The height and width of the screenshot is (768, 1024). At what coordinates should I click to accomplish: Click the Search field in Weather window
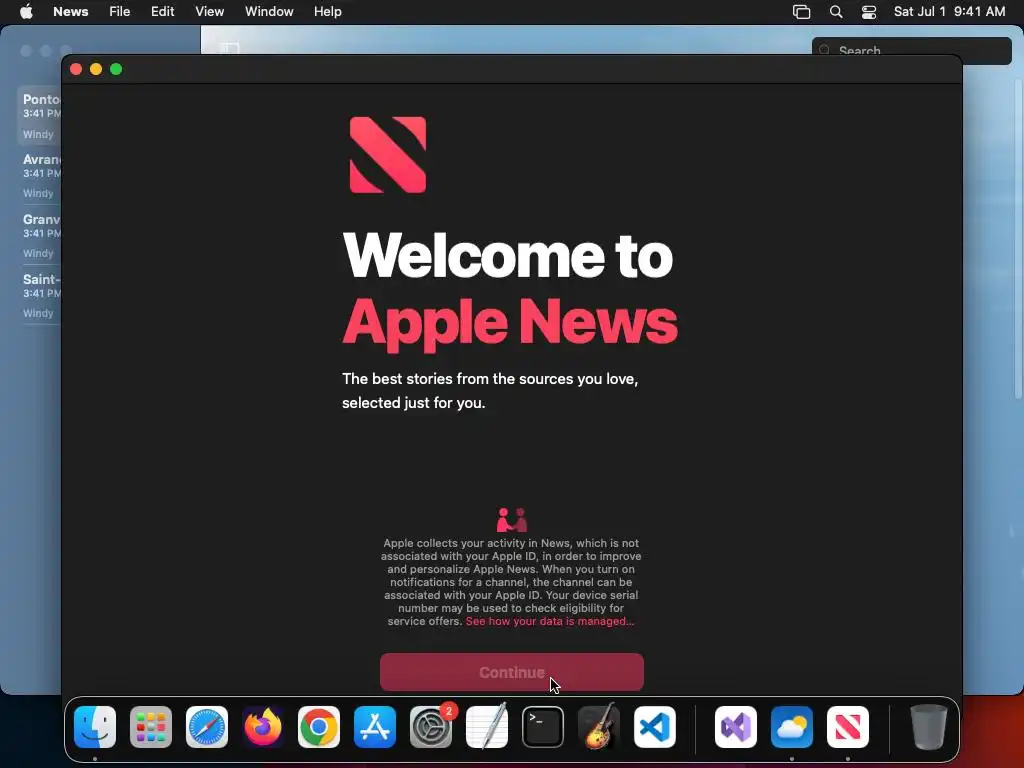pyautogui.click(x=912, y=46)
